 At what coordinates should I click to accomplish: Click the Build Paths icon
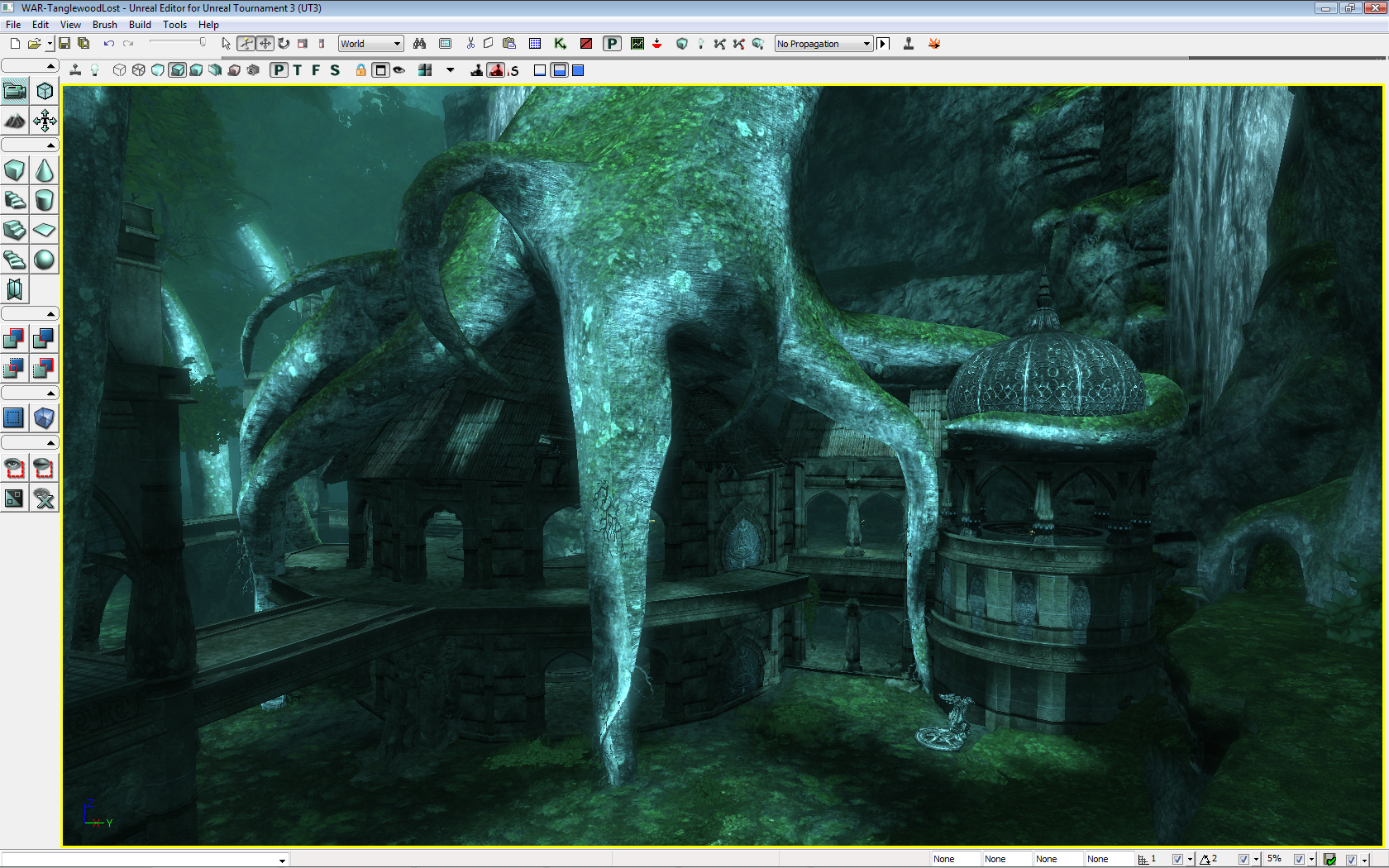[719, 44]
